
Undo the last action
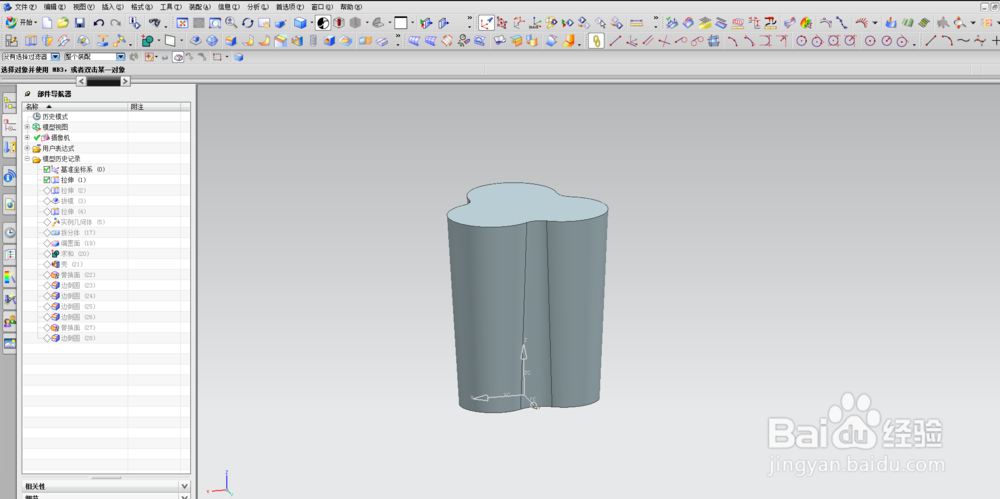tap(98, 23)
